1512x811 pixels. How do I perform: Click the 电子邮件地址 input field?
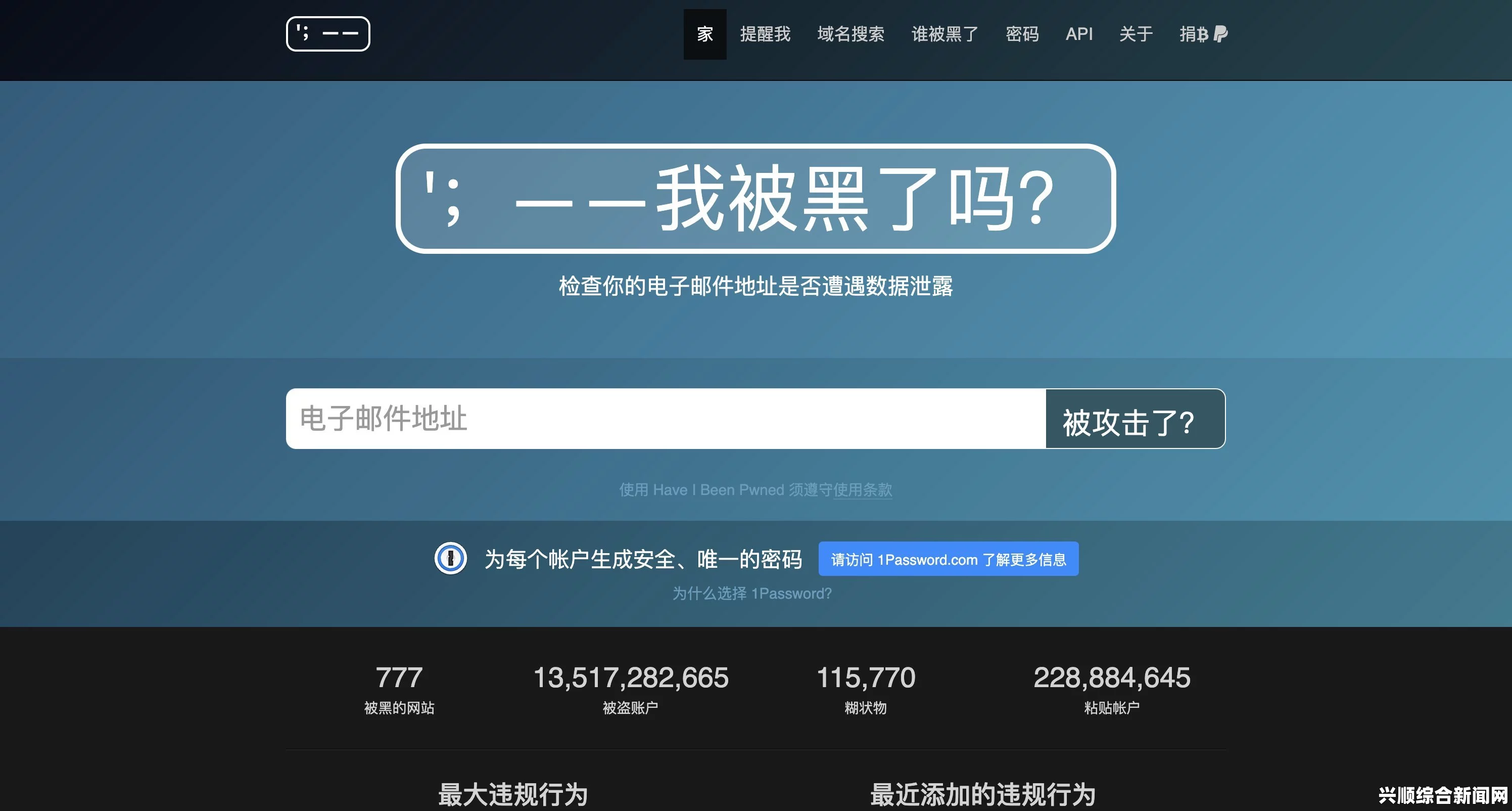point(666,419)
